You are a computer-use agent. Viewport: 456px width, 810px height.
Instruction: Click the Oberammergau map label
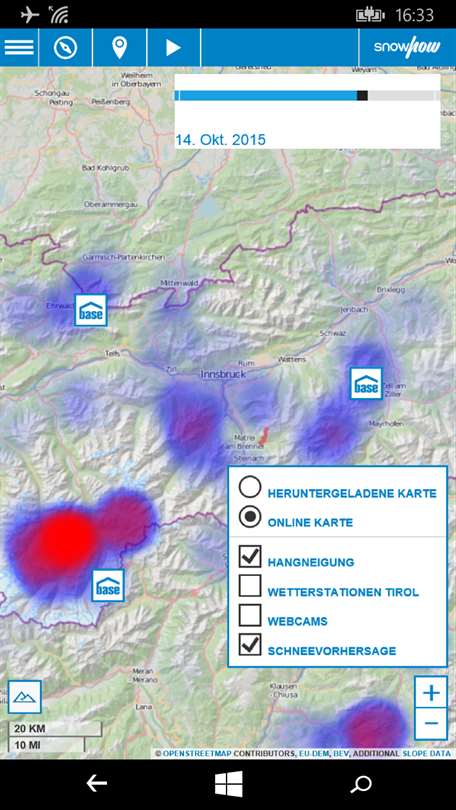111,205
